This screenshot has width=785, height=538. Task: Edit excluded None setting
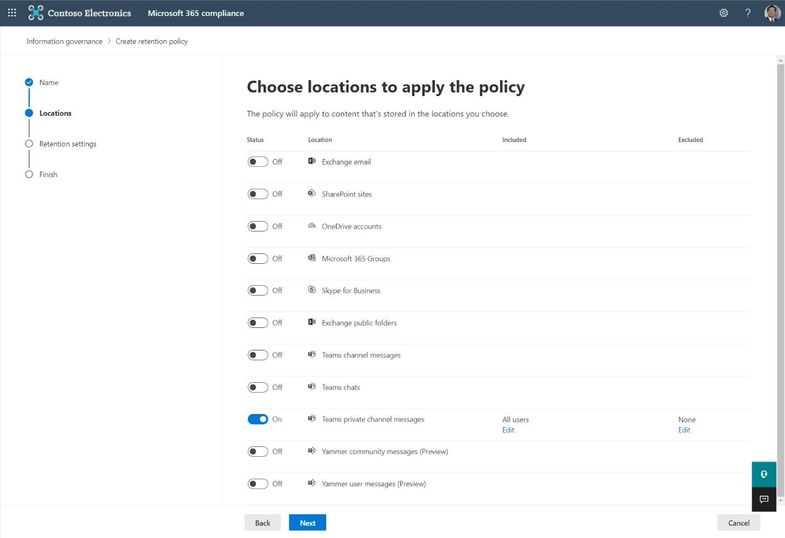[x=684, y=430]
